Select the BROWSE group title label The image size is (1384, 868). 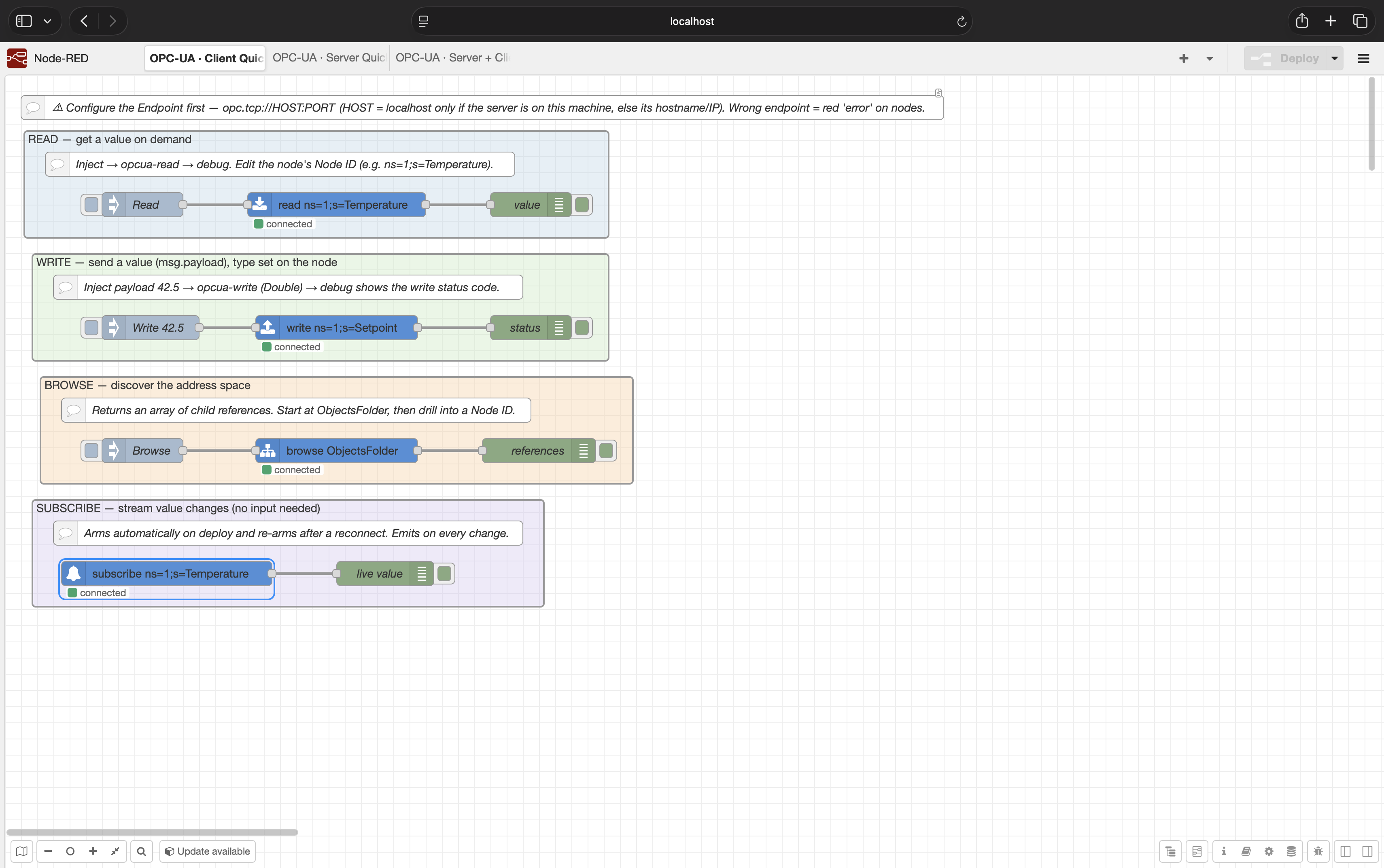(x=147, y=385)
